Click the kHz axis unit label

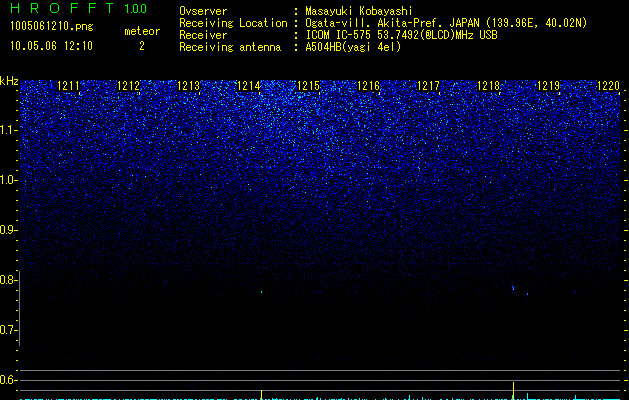[9, 81]
